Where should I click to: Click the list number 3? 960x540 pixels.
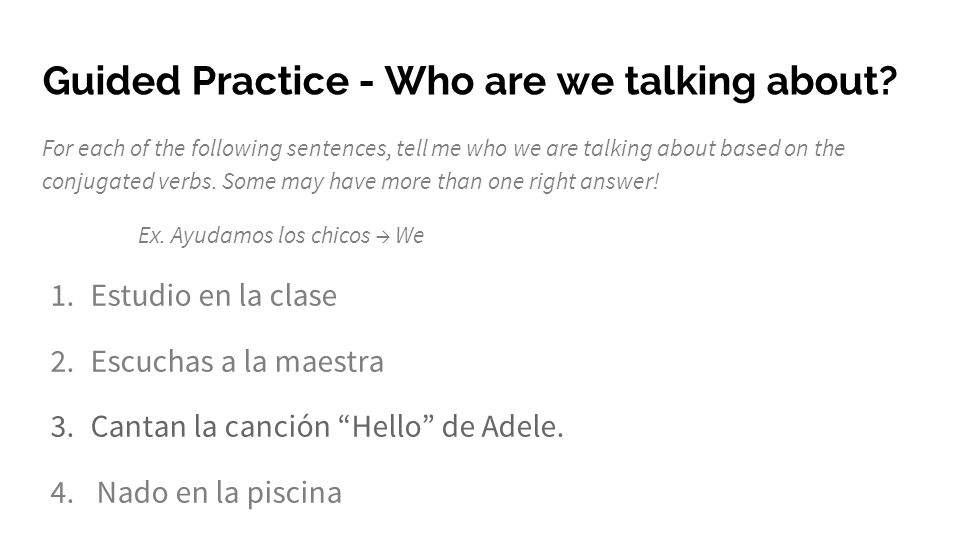(x=62, y=428)
